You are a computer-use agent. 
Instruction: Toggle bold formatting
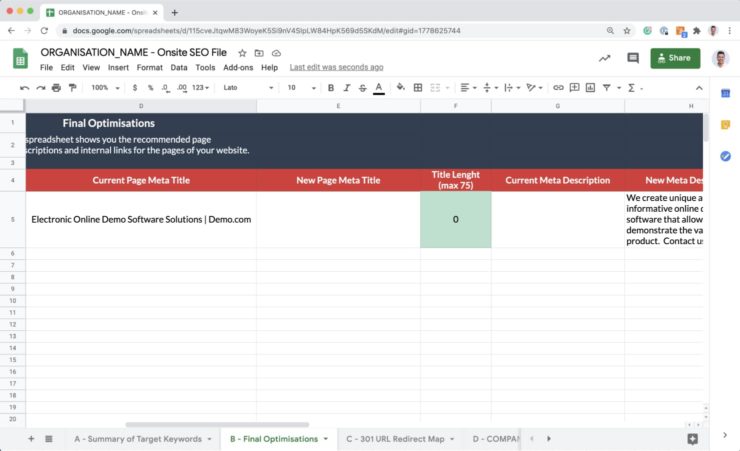click(x=330, y=88)
